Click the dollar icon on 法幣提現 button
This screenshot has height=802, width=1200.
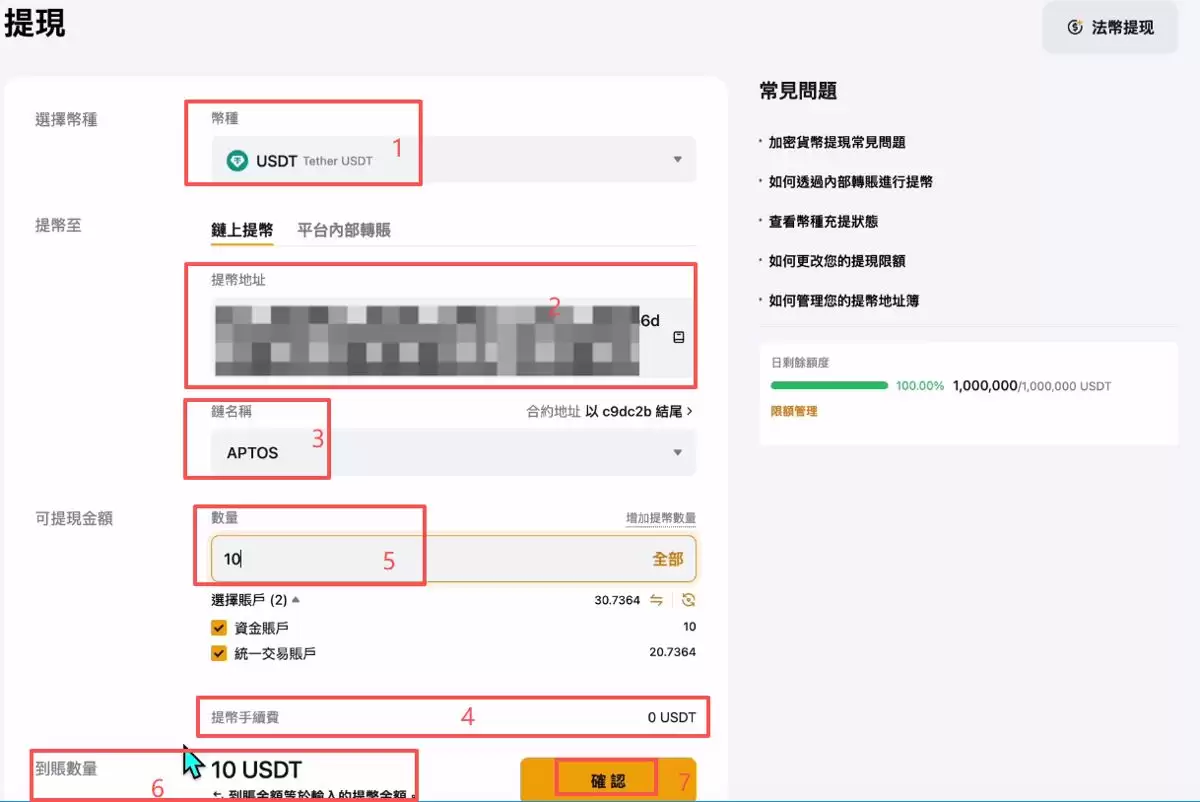pos(1073,28)
